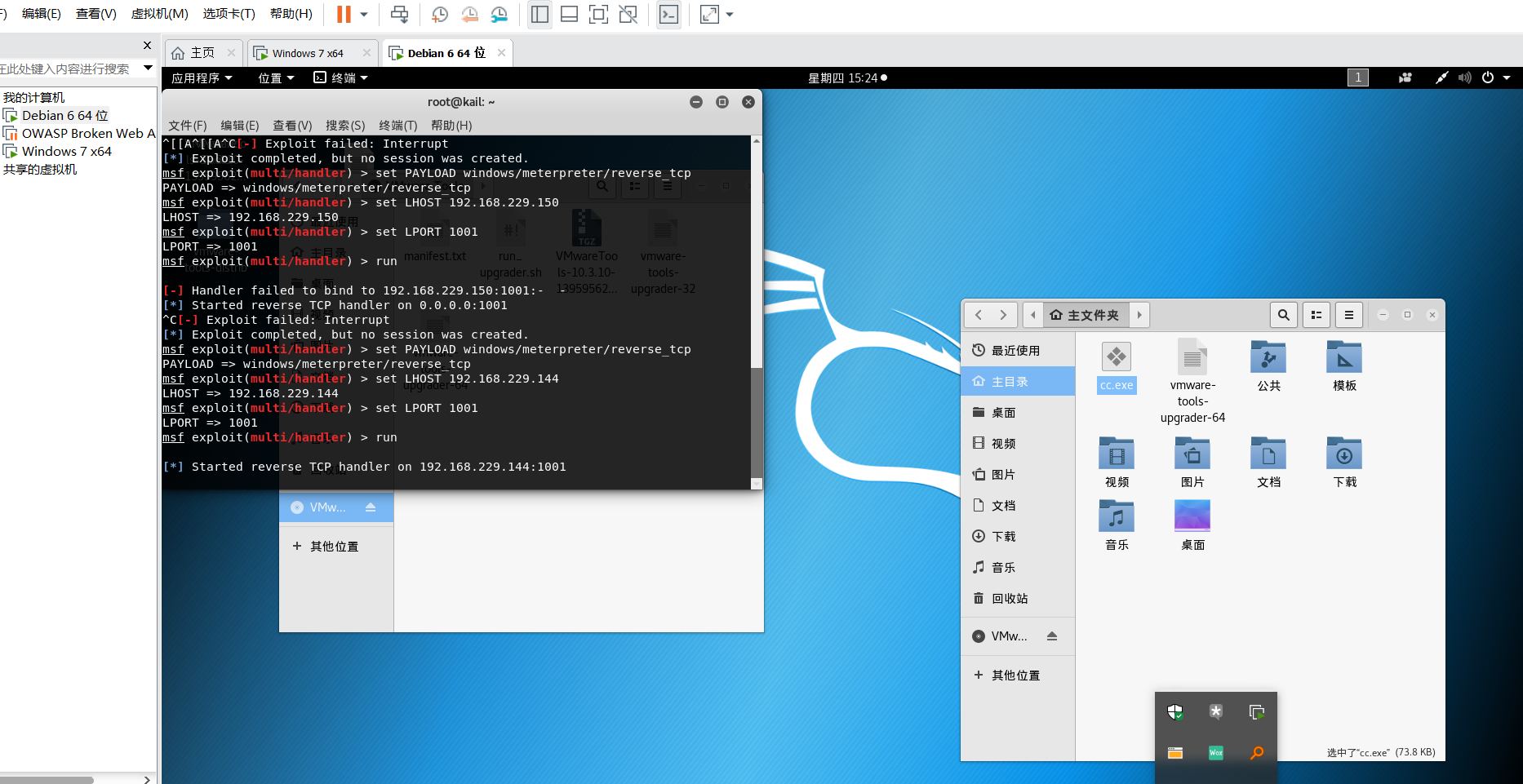
Task: Open the 模板 folder
Action: click(x=1344, y=366)
